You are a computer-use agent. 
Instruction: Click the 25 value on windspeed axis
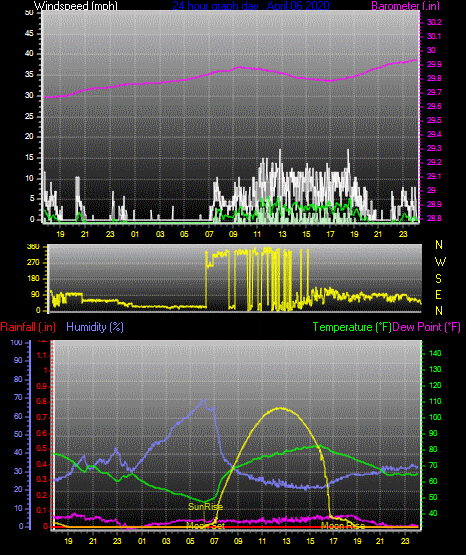[x=29, y=116]
